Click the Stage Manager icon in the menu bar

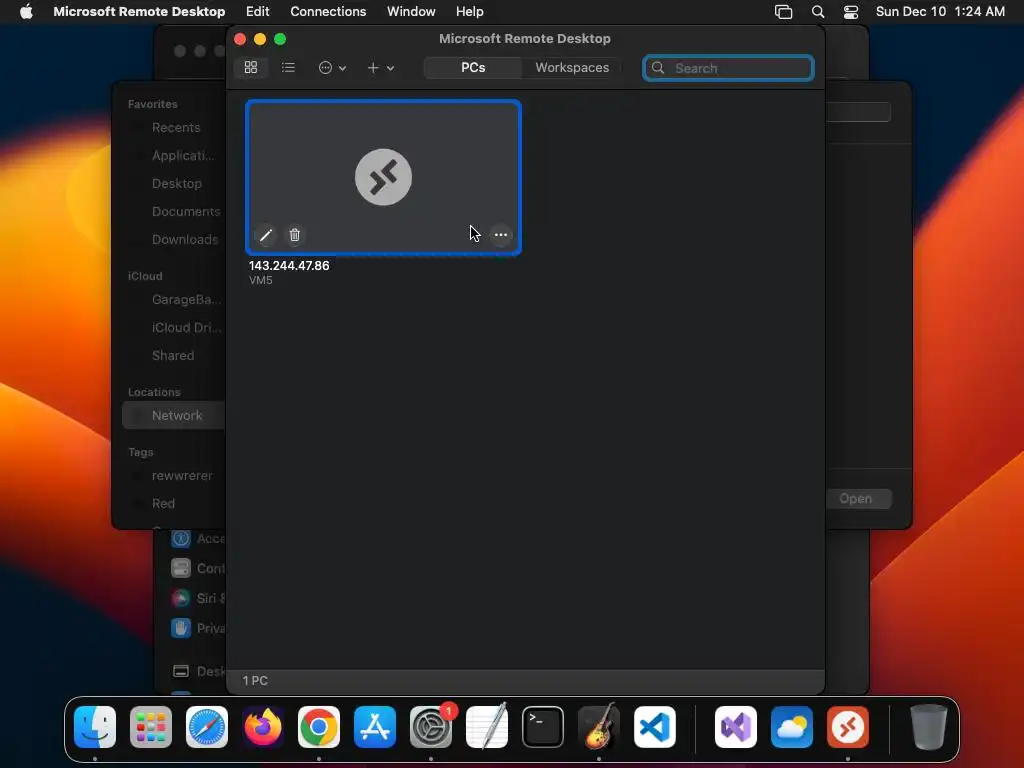[x=783, y=12]
